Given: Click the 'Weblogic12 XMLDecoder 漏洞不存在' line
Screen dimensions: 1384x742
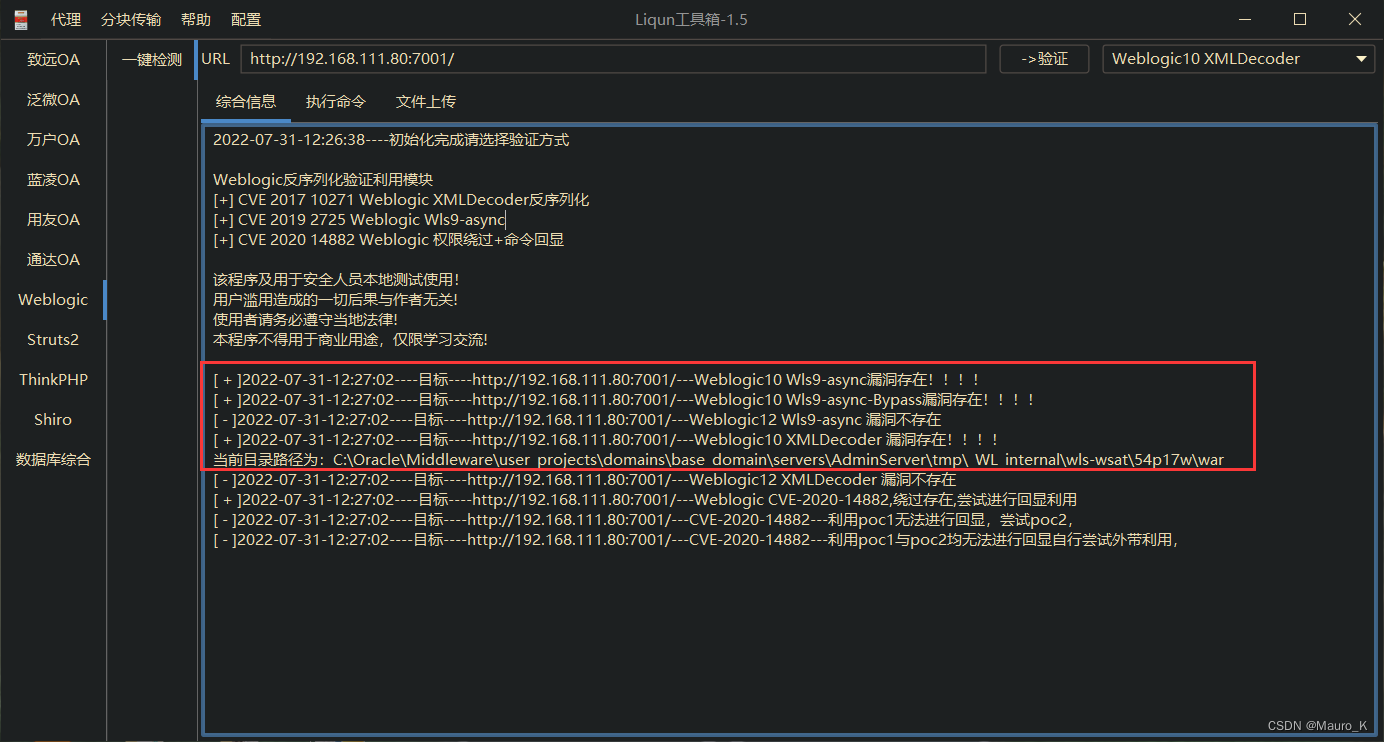Looking at the screenshot, I should [x=584, y=480].
